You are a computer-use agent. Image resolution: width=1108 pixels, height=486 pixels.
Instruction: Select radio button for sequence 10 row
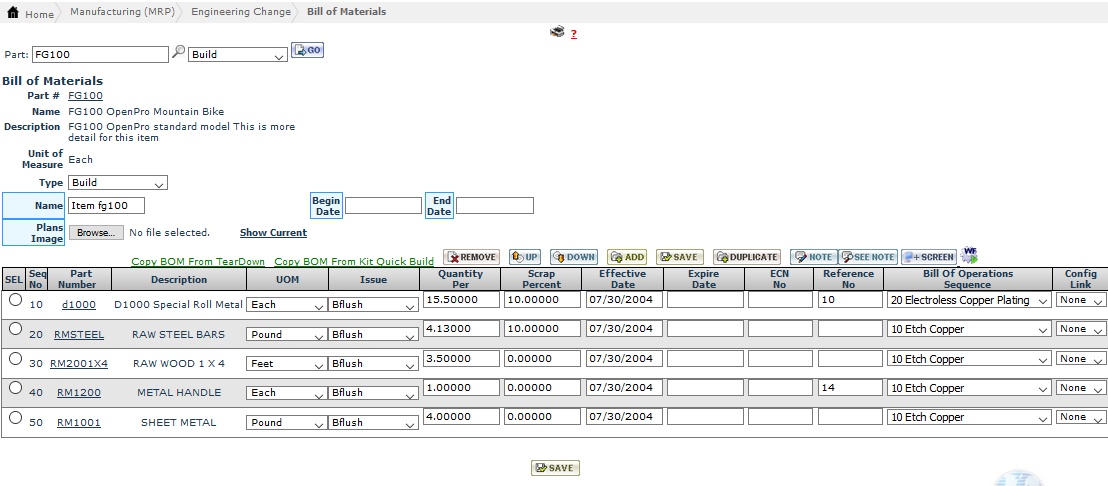pyautogui.click(x=15, y=300)
